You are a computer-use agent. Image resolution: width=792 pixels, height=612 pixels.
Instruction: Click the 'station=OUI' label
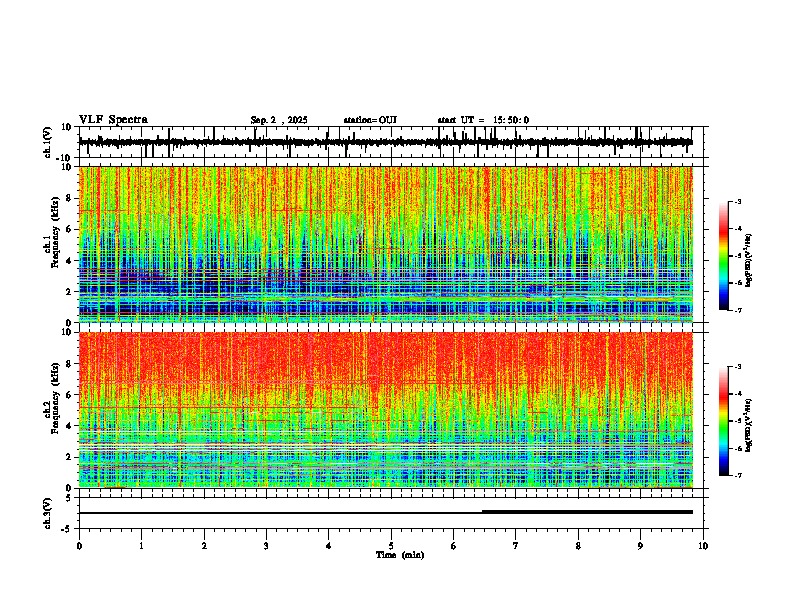point(370,120)
